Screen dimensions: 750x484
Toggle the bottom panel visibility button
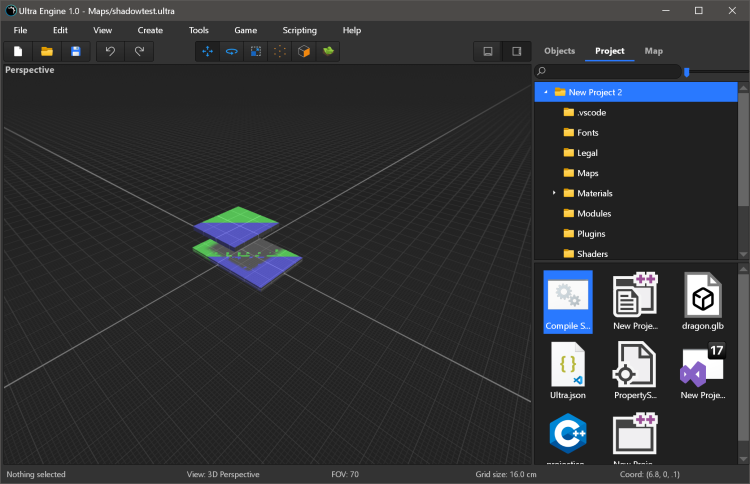[488, 51]
